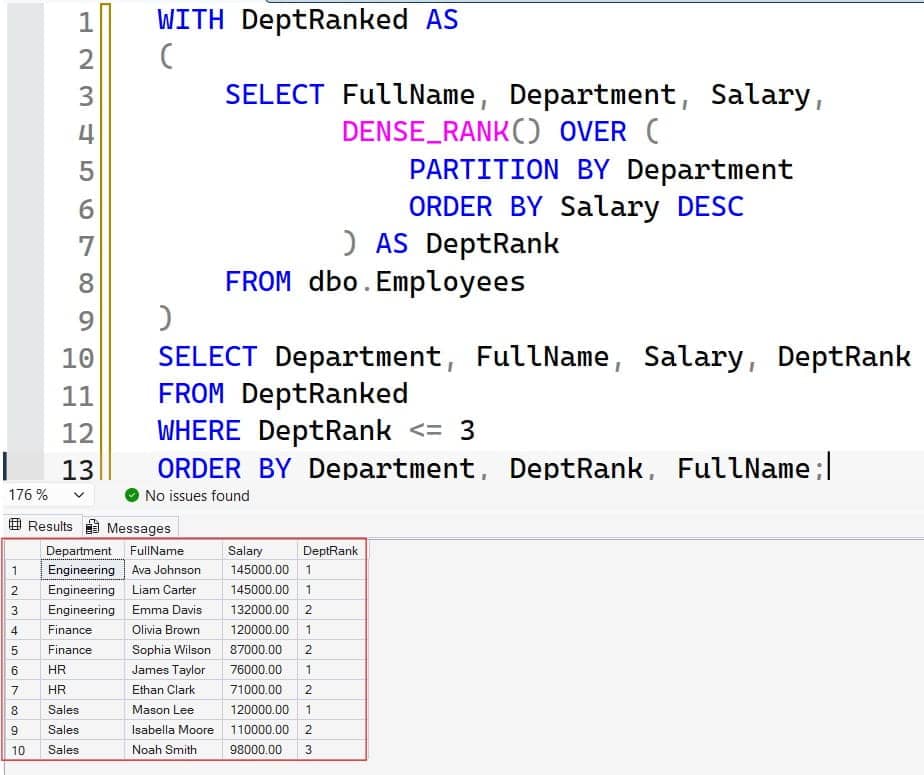Click the FullName column header
The image size is (924, 775).
click(x=173, y=550)
